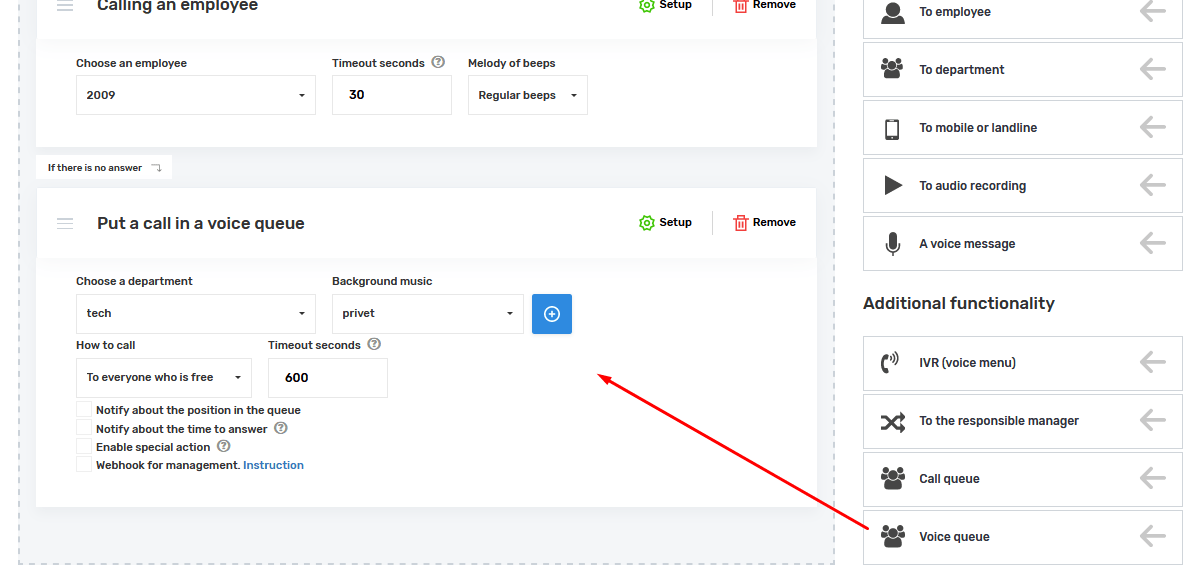Open the webhook Instruction link
Viewport: 1202px width, 581px height.
point(273,465)
